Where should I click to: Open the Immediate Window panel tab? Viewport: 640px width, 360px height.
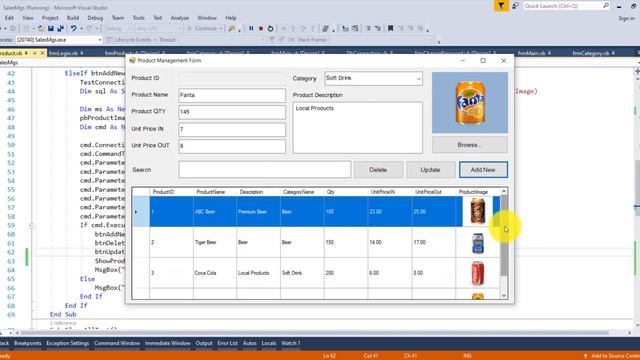point(167,343)
